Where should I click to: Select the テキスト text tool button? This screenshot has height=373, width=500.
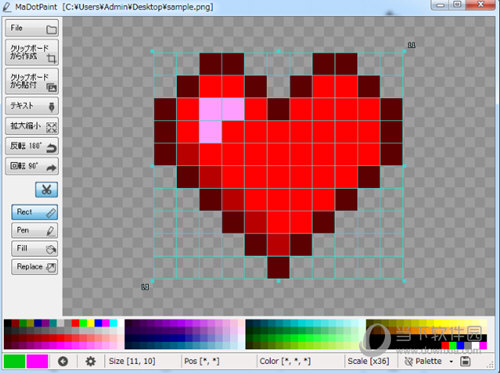(x=32, y=106)
